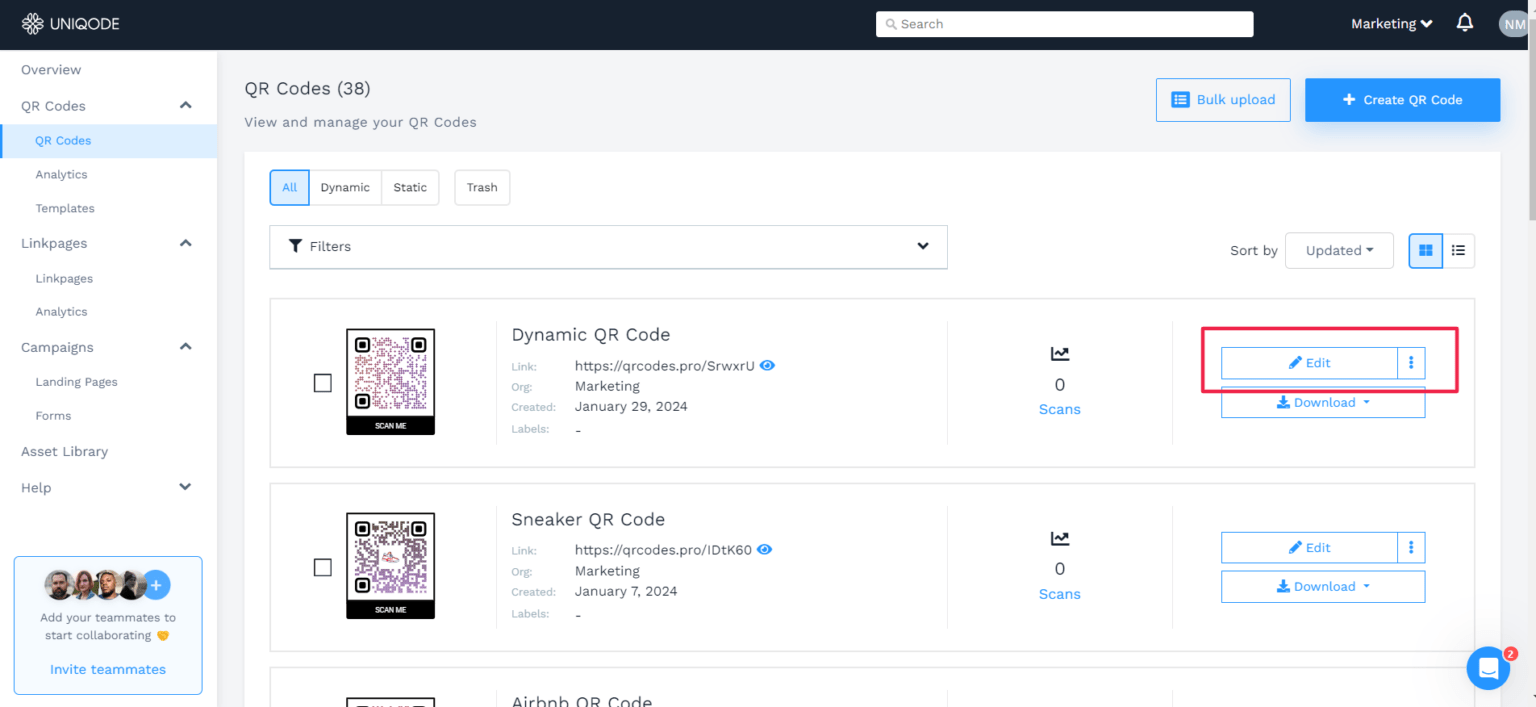The width and height of the screenshot is (1536, 707).
Task: Open Invite teammates link
Action: point(107,669)
